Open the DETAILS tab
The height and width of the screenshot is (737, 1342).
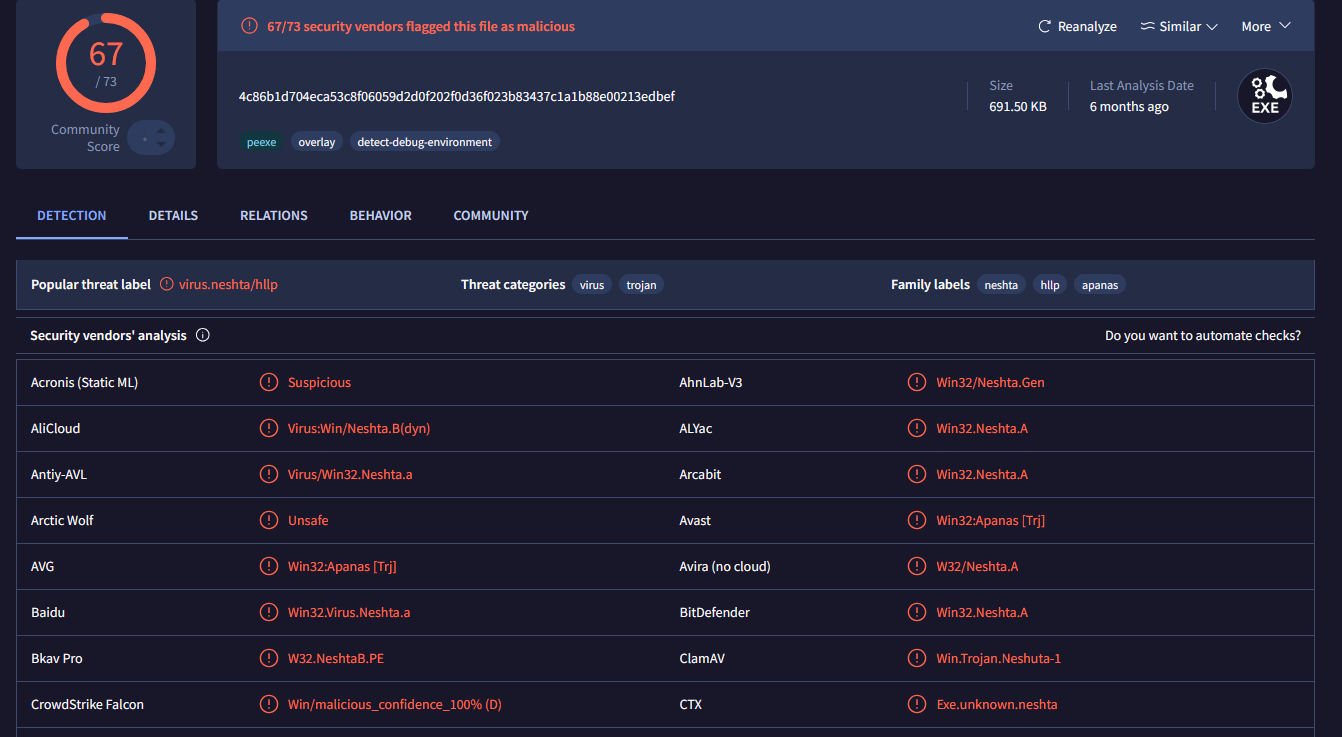point(173,215)
